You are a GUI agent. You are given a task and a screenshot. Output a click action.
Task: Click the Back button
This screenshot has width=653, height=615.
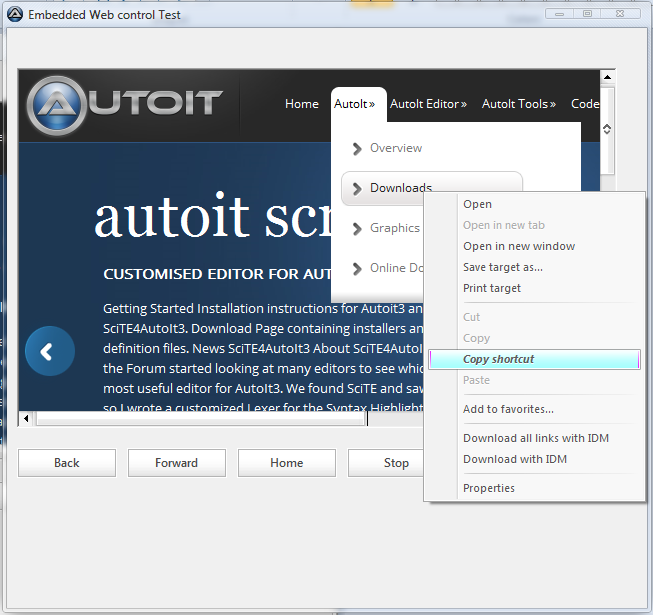(x=67, y=463)
